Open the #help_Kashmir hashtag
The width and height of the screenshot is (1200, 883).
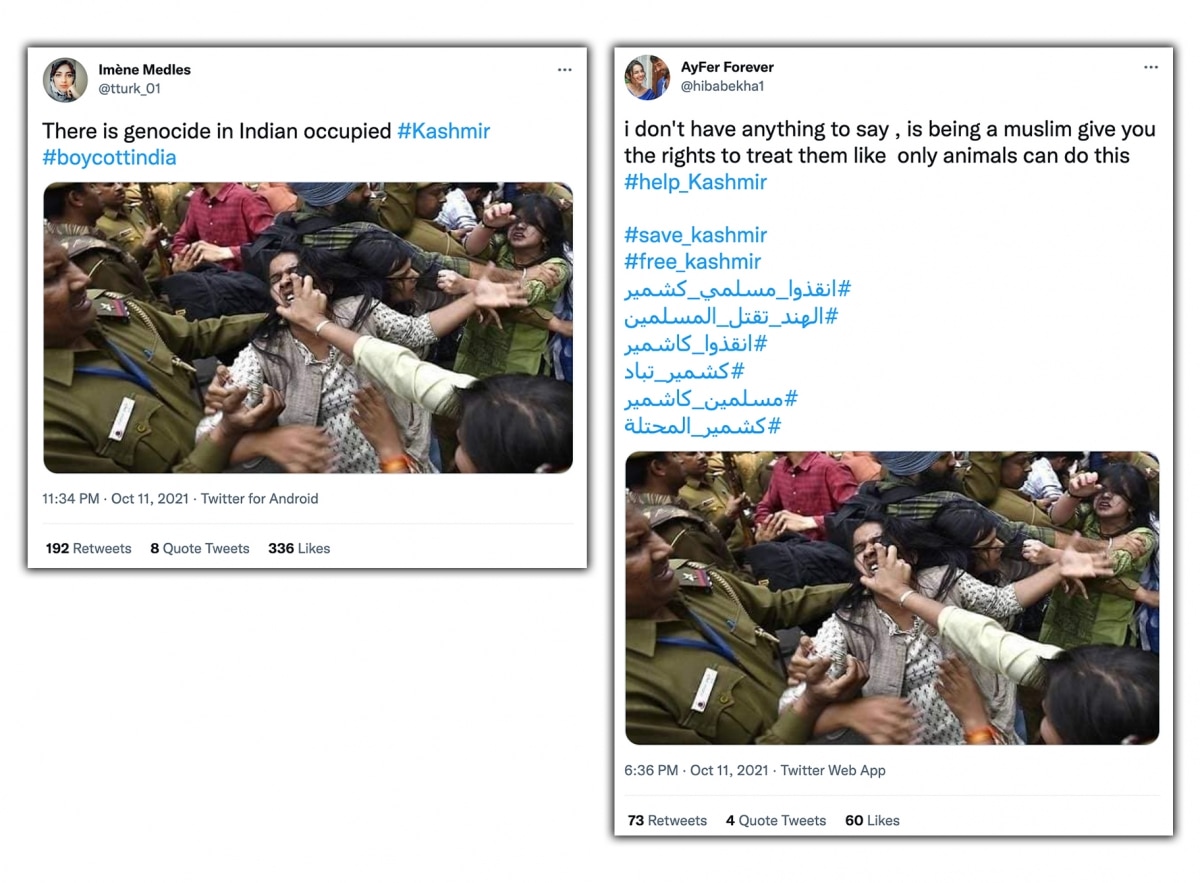tap(695, 182)
